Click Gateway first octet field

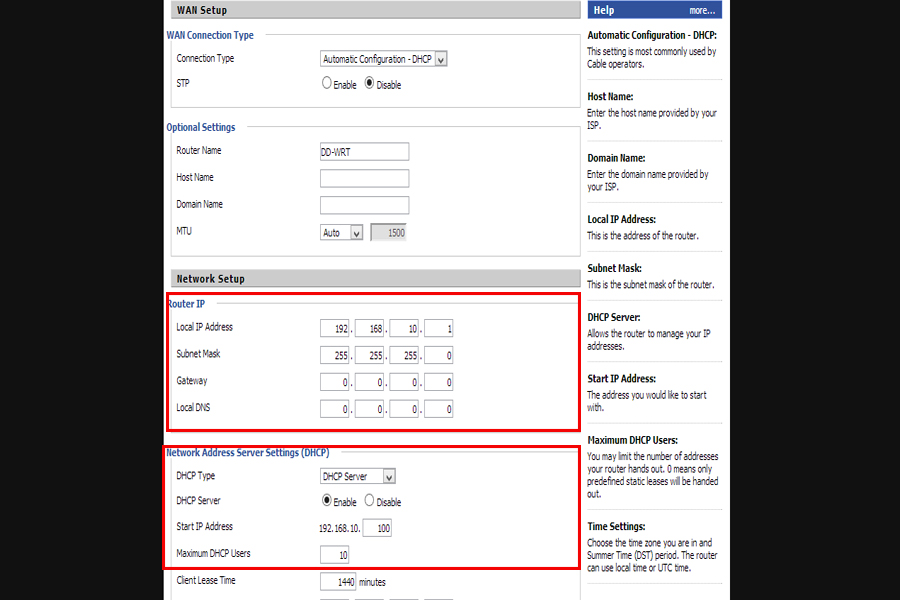click(x=335, y=382)
